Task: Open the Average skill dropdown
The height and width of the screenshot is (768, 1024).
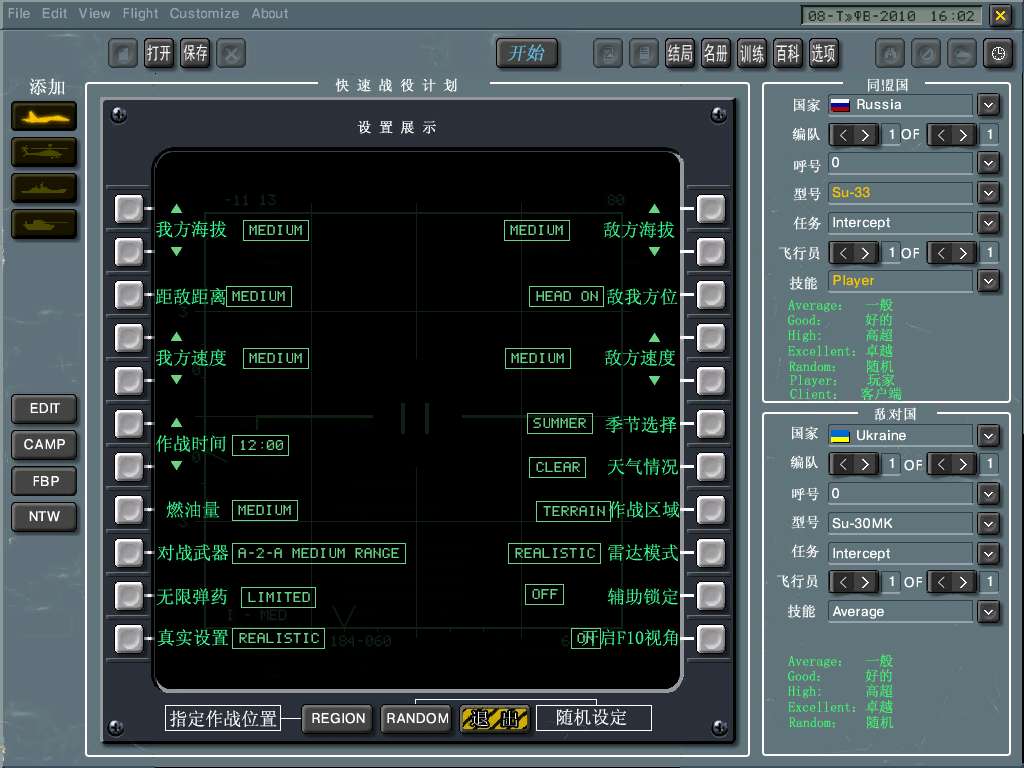Action: (x=988, y=611)
